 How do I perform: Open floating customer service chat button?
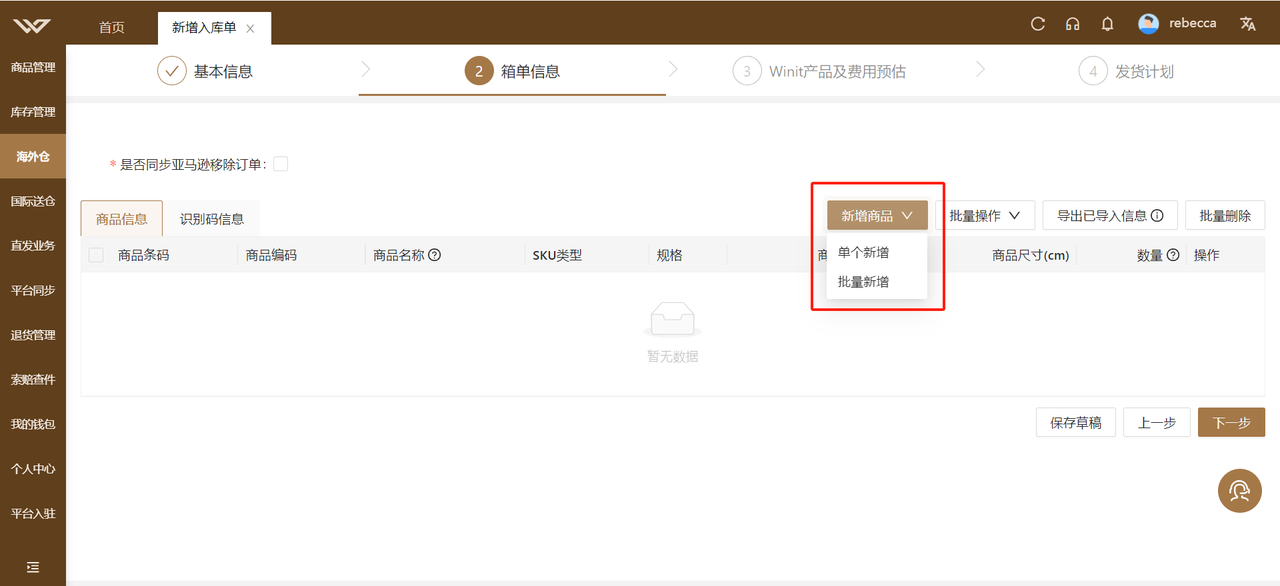tap(1240, 490)
